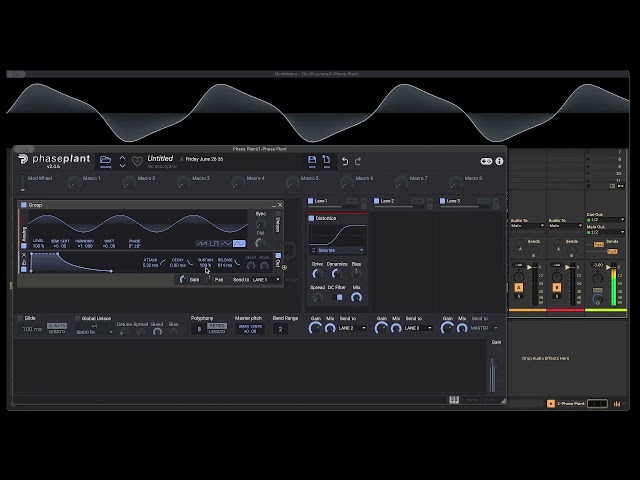Select the saw waveform in Analog oscillator
This screenshot has width=640, height=480.
coord(201,243)
